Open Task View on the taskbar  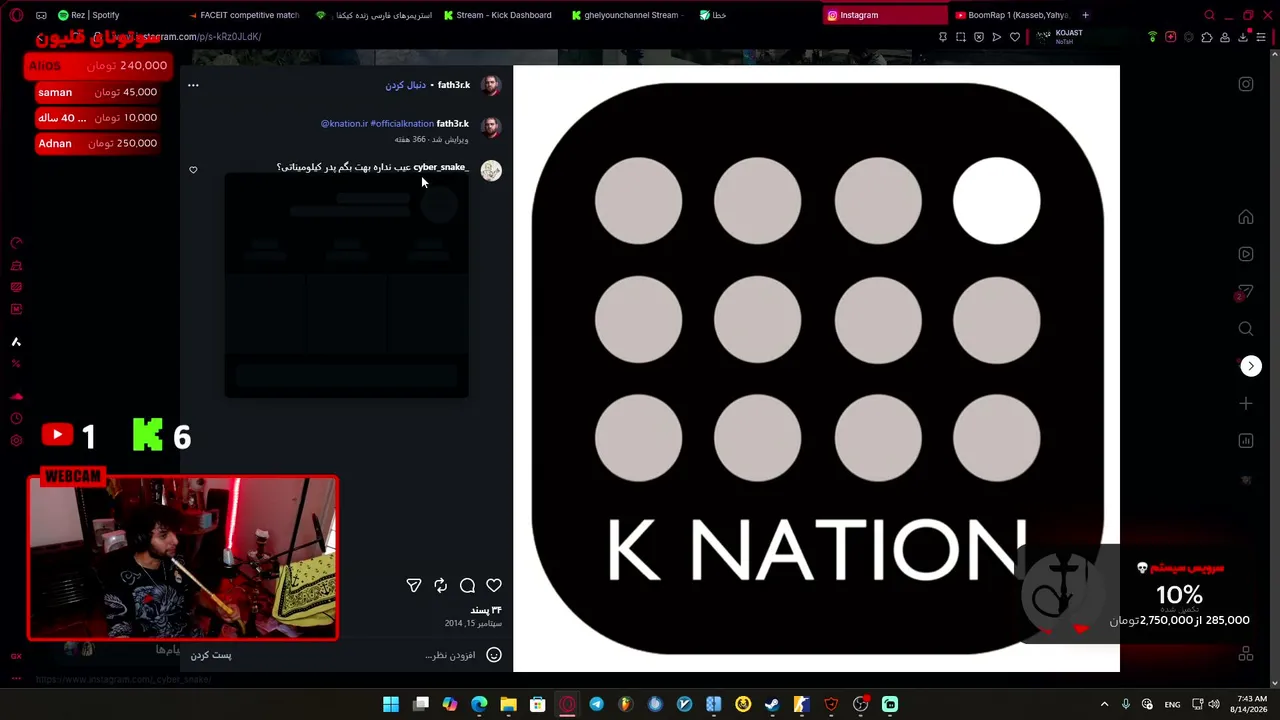[421, 704]
